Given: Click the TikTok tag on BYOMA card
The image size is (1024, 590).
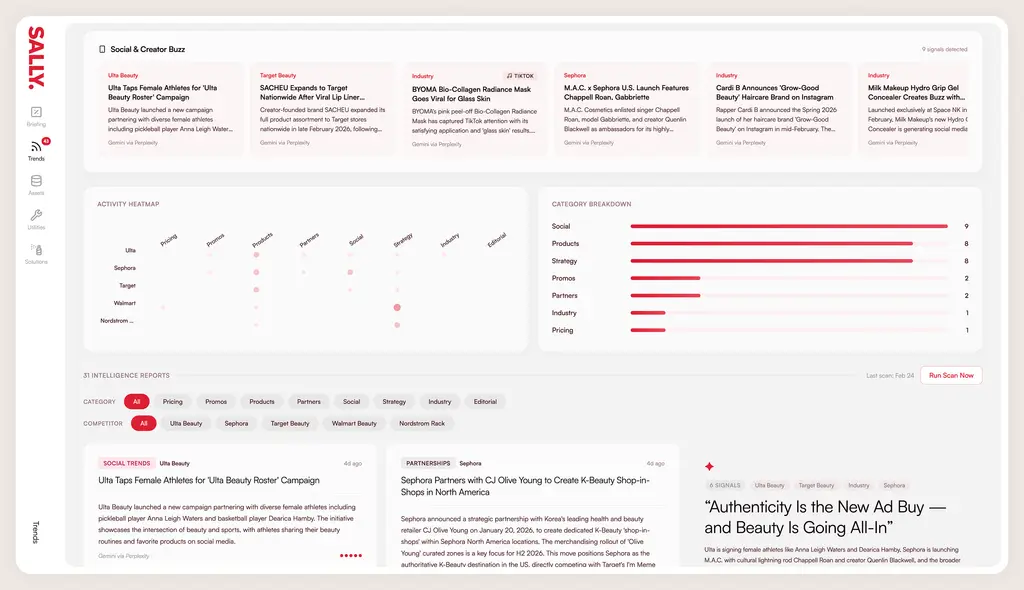Looking at the screenshot, I should [x=520, y=76].
